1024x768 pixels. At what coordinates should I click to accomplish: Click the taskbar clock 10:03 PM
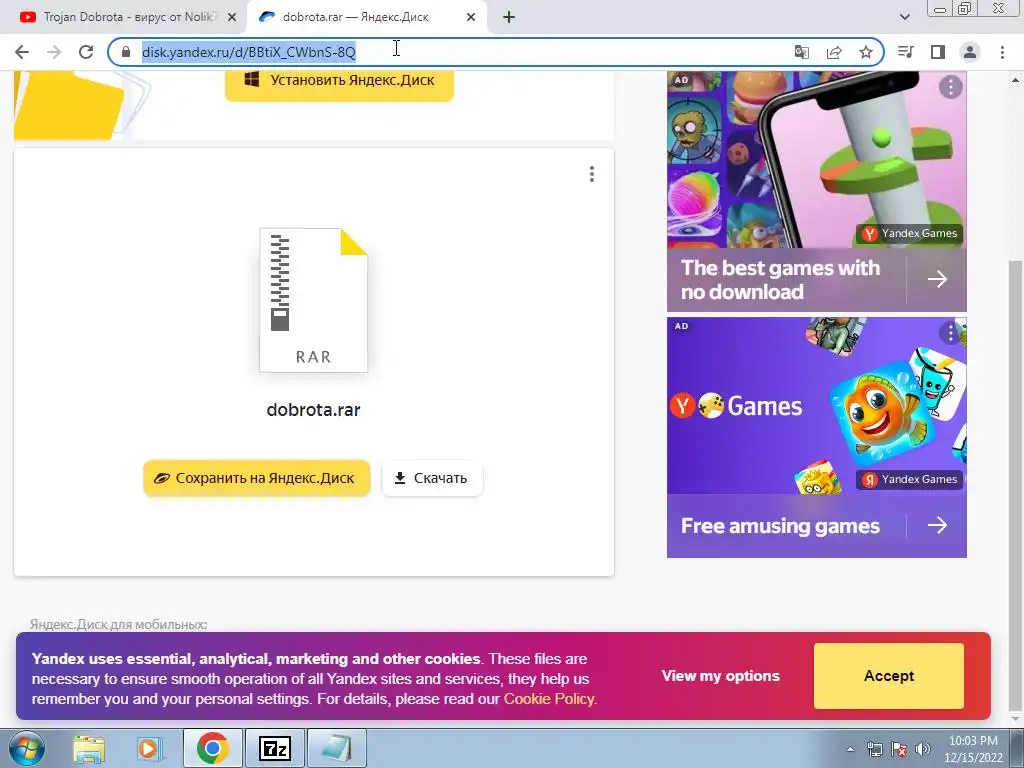click(973, 749)
